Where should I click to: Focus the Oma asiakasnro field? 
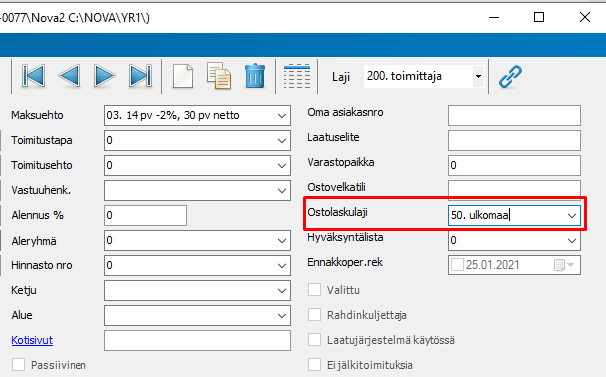(514, 116)
